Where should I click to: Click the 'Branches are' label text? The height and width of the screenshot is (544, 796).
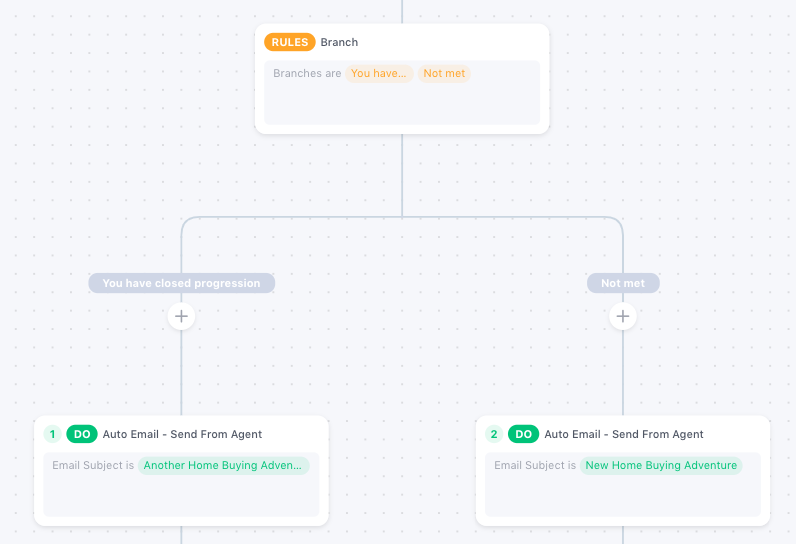(307, 73)
